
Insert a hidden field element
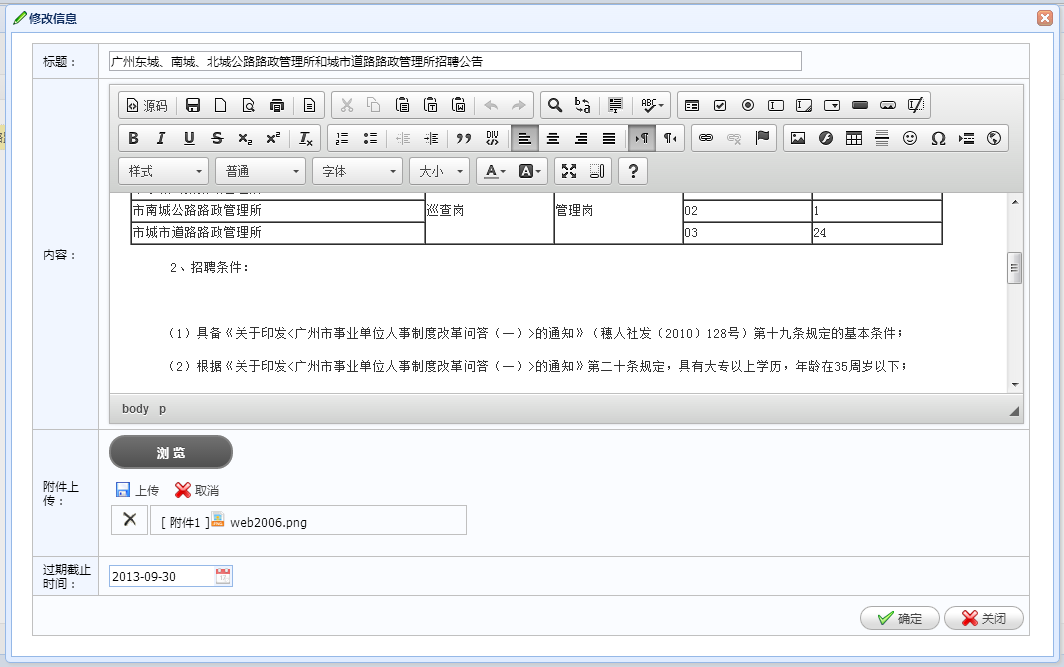pyautogui.click(x=915, y=105)
